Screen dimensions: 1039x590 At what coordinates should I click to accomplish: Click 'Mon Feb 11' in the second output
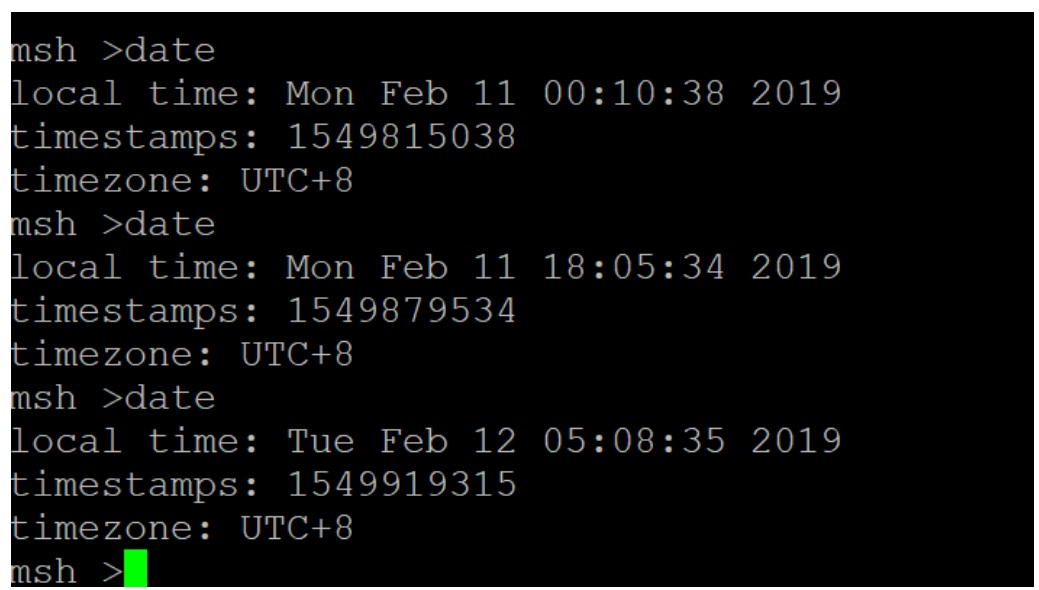pos(402,268)
